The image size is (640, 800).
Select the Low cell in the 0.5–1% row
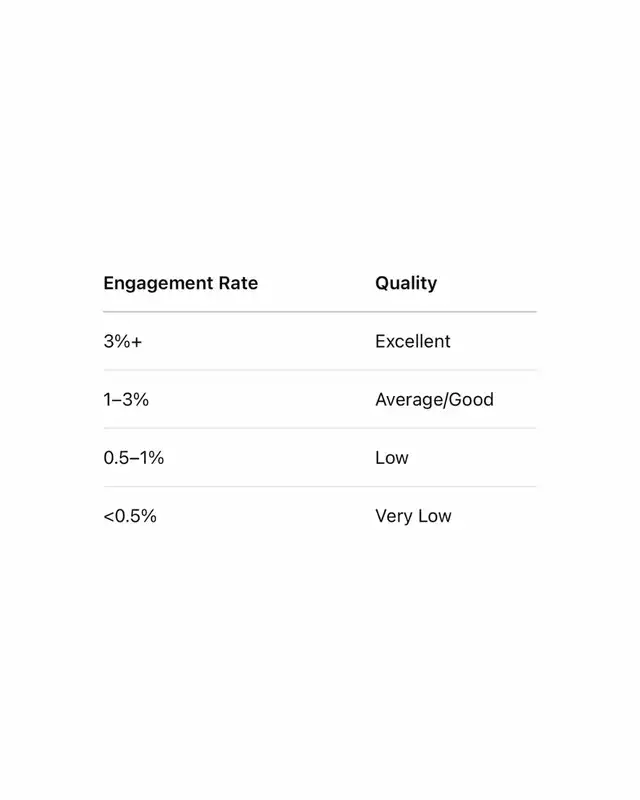pos(391,458)
